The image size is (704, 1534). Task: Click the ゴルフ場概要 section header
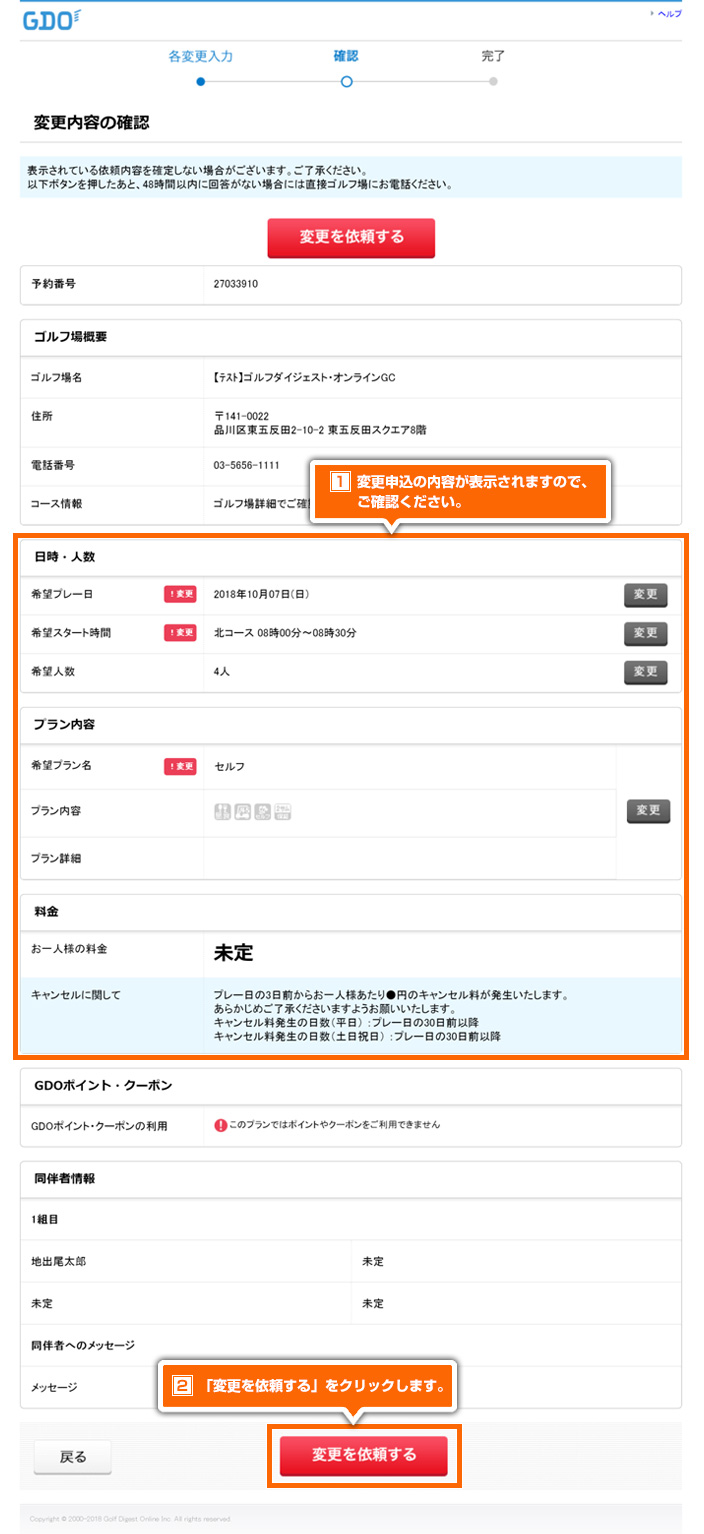pyautogui.click(x=70, y=337)
